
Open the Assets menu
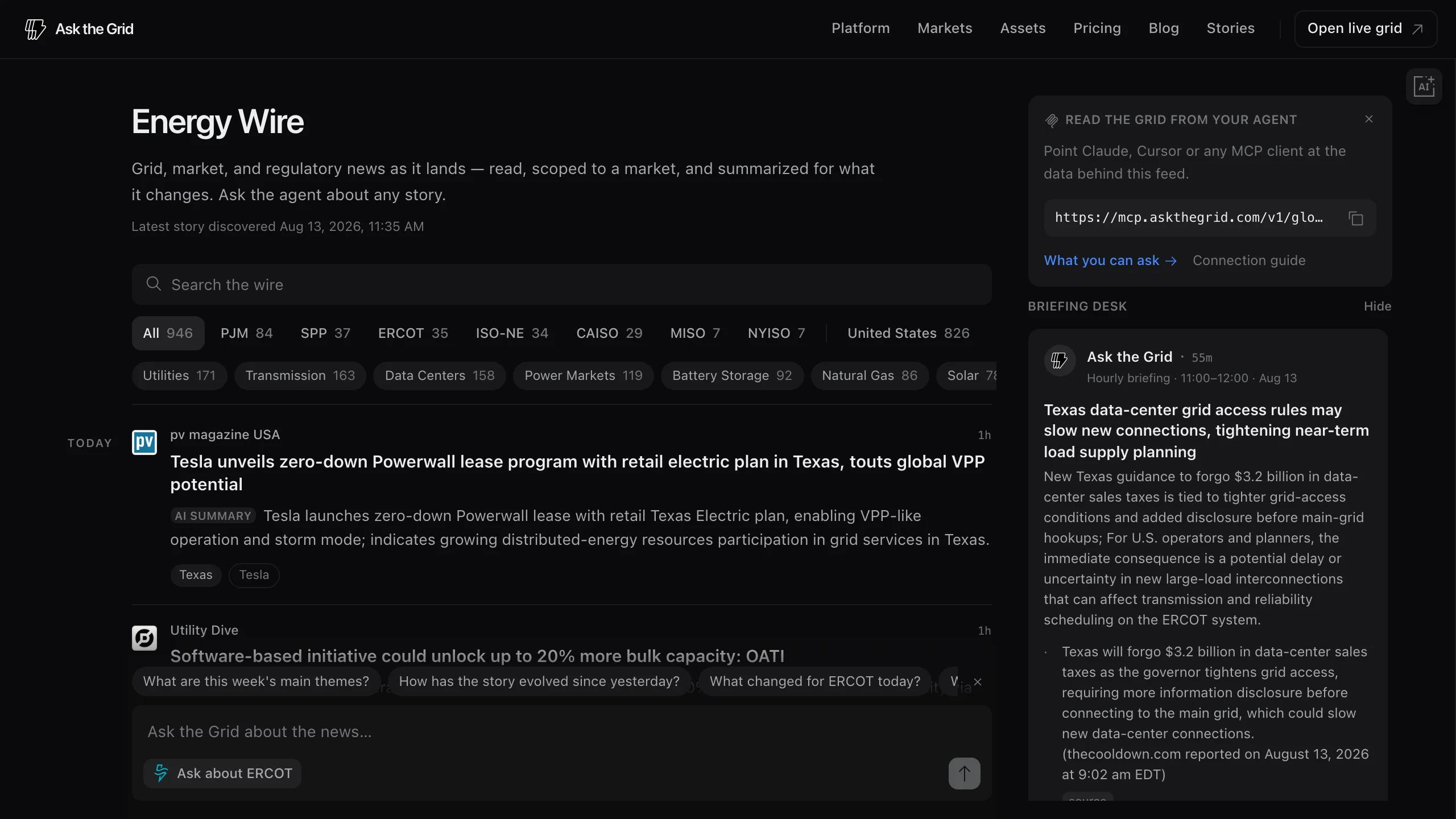tap(1023, 28)
